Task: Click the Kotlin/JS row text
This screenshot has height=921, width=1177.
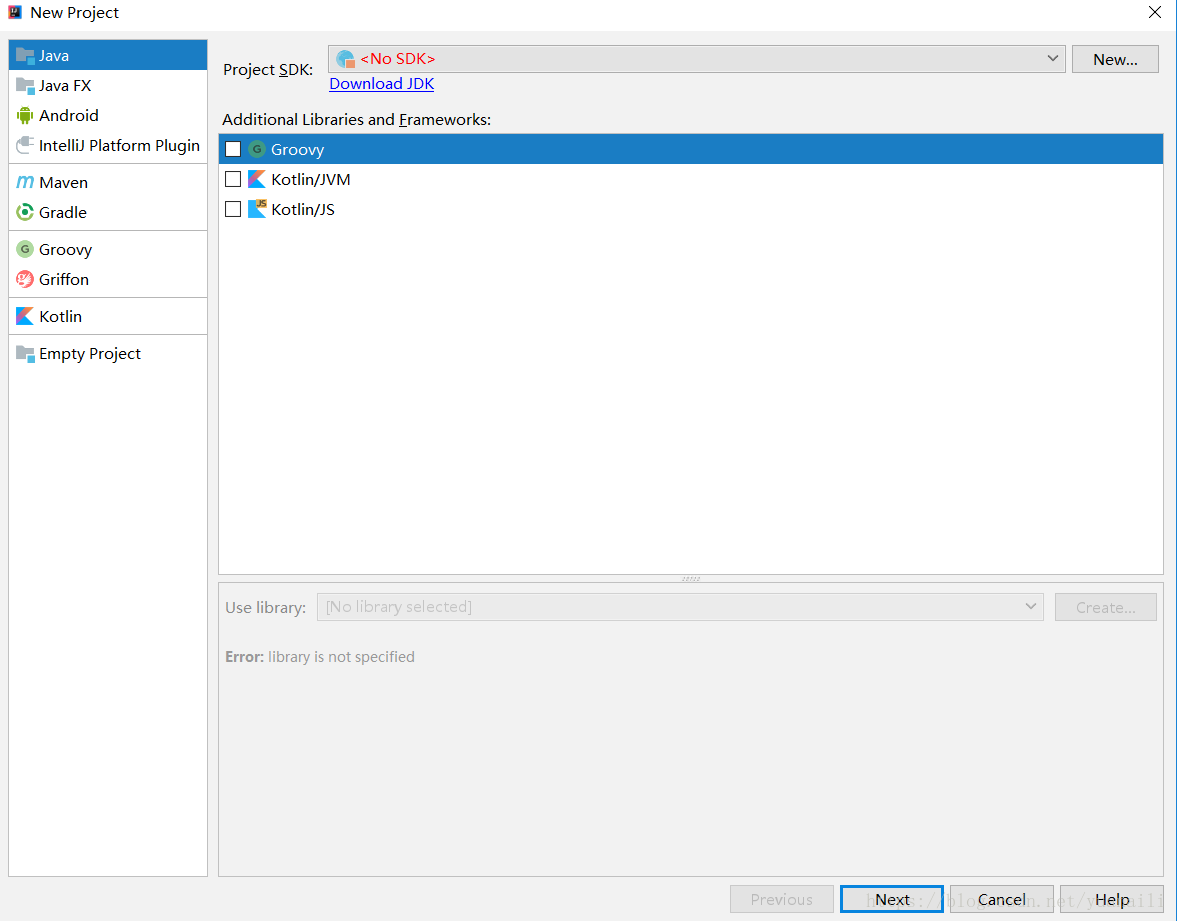Action: 303,209
